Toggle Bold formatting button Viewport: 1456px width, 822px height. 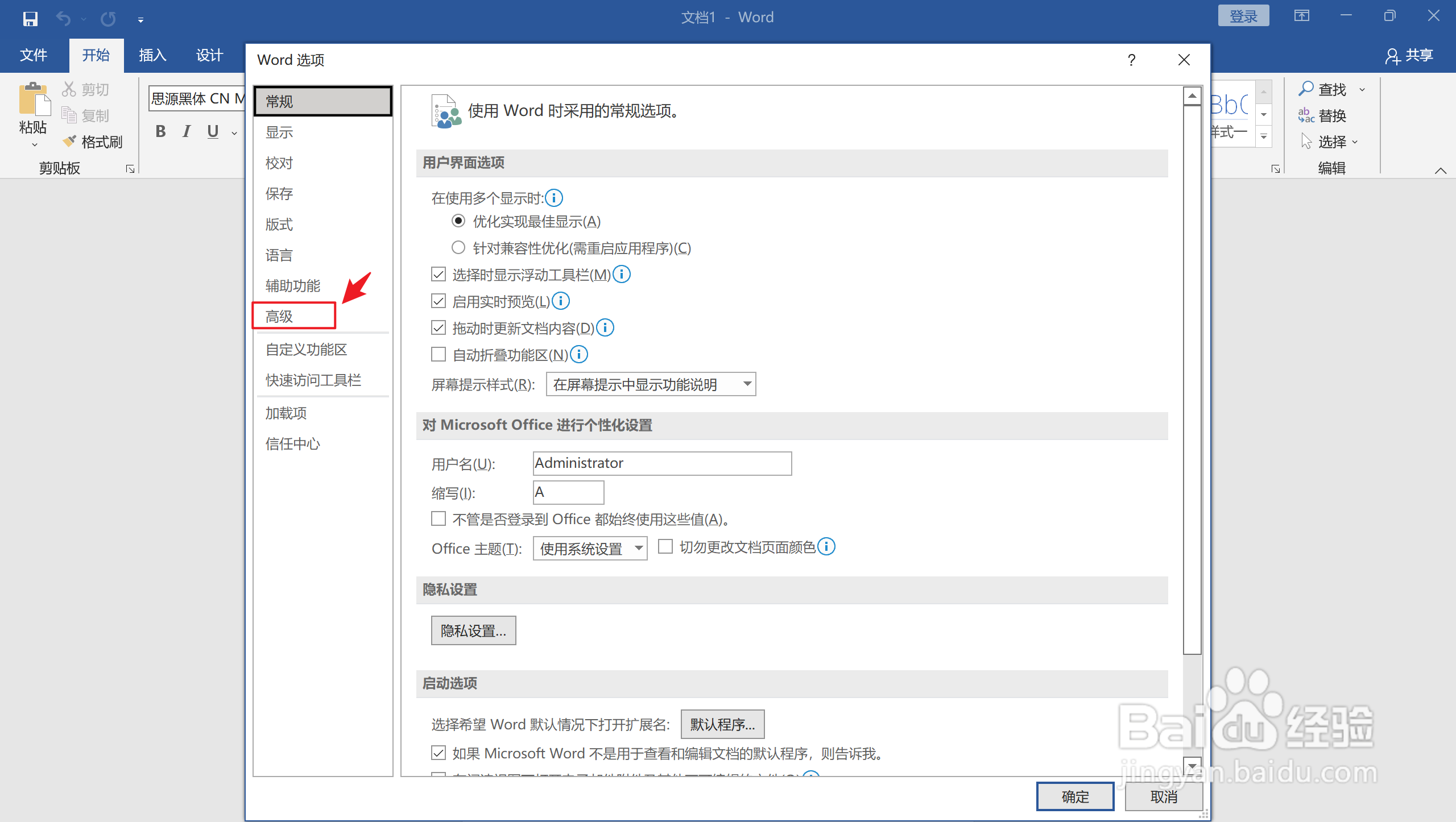click(161, 131)
